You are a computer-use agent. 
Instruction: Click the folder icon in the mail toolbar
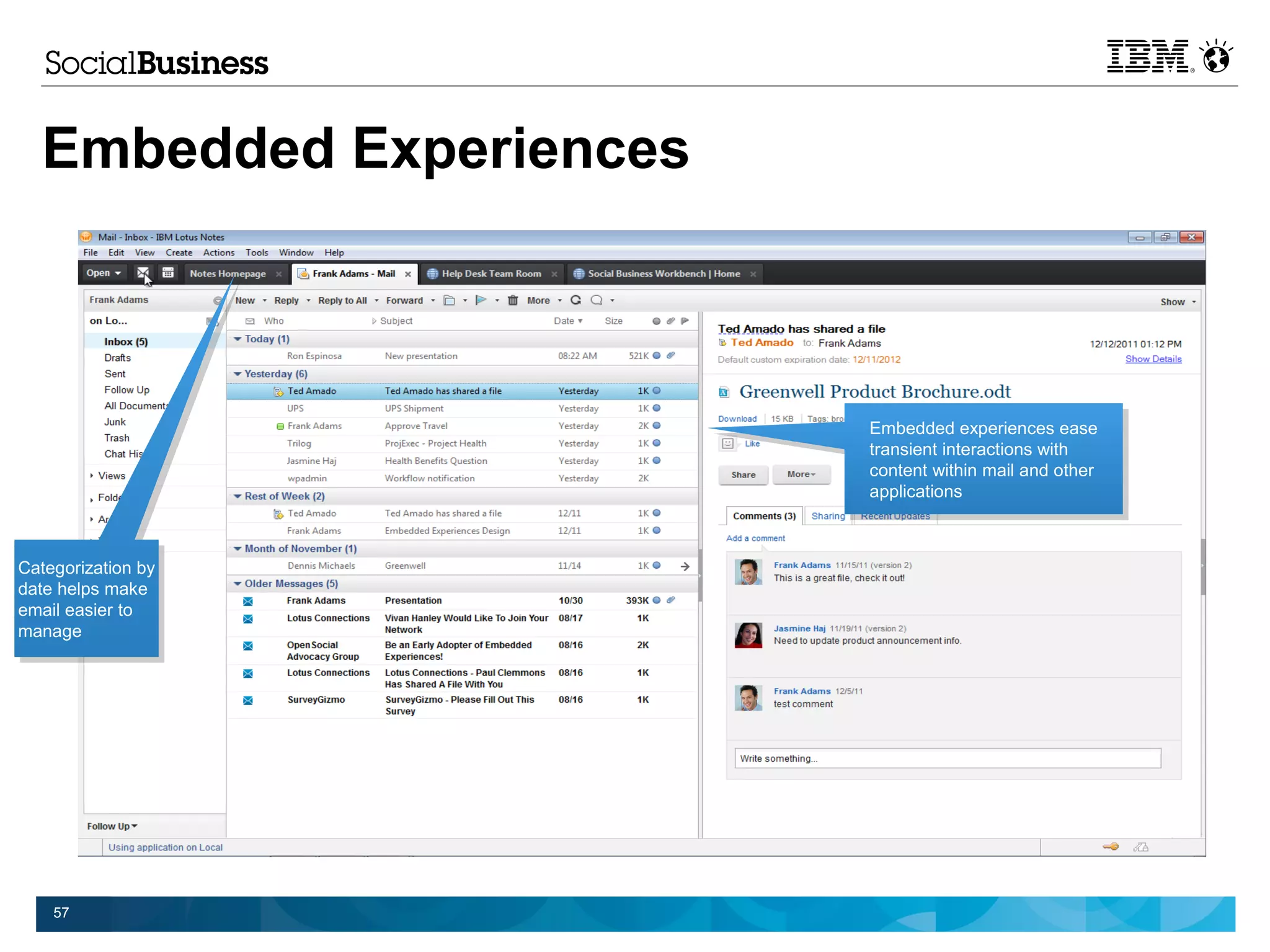tap(450, 301)
